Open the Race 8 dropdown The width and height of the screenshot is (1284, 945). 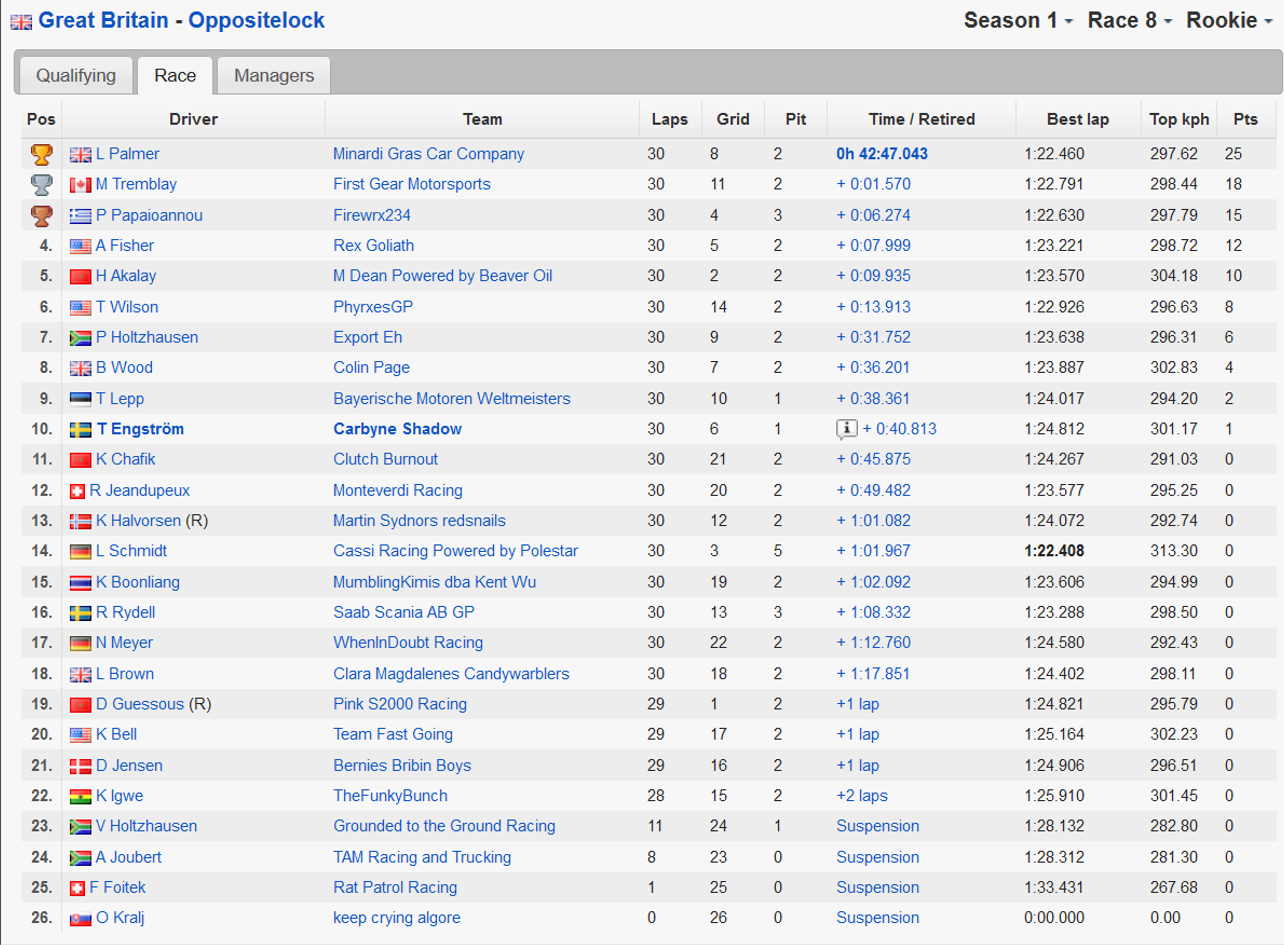1130,20
